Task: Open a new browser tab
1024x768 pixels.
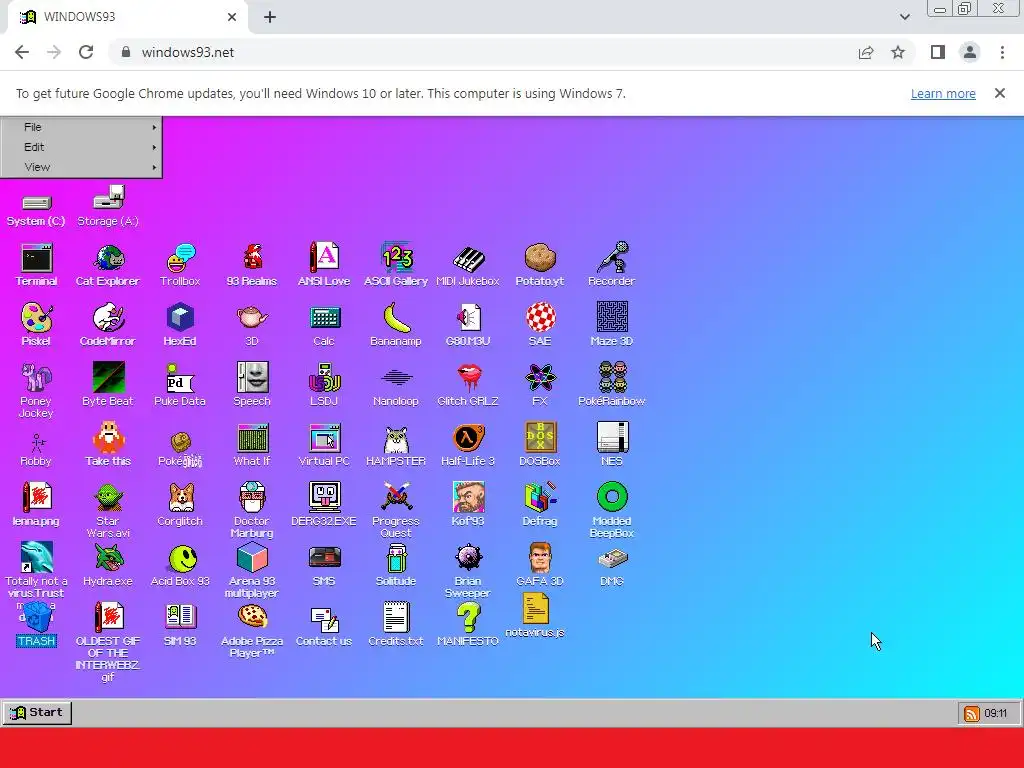Action: 270,17
